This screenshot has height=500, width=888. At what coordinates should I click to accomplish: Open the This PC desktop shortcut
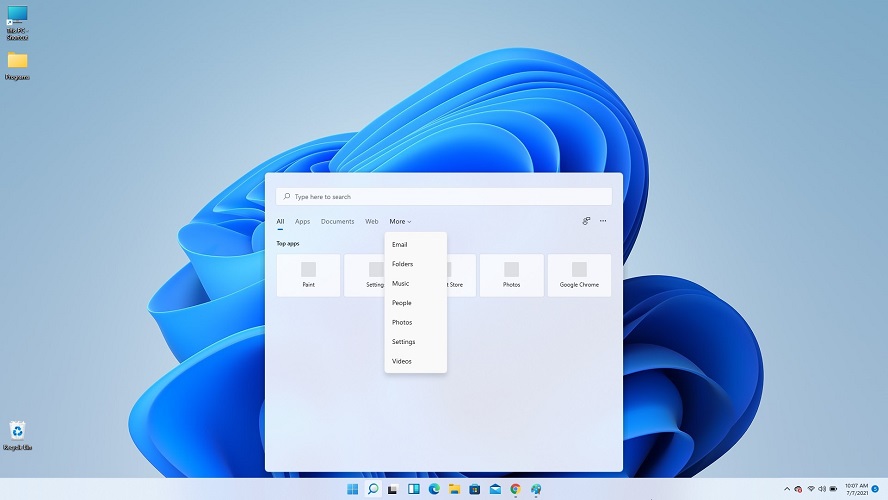tap(17, 23)
